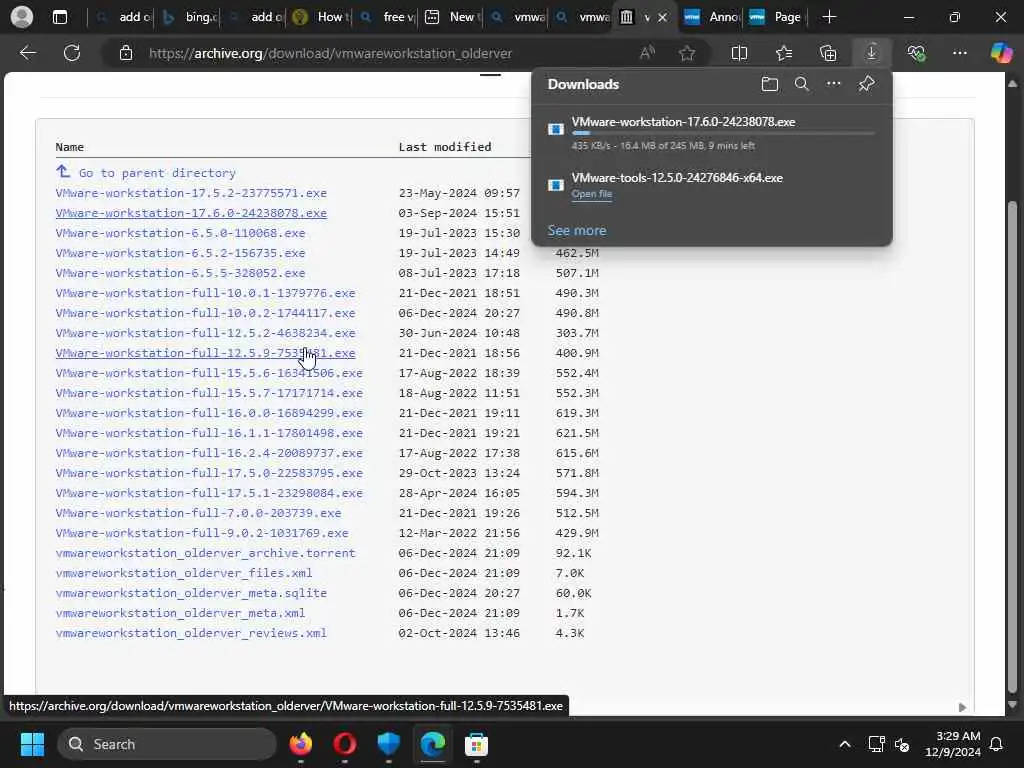1024x768 pixels.
Task: Switch to the 'Anno' tab
Action: (711, 17)
